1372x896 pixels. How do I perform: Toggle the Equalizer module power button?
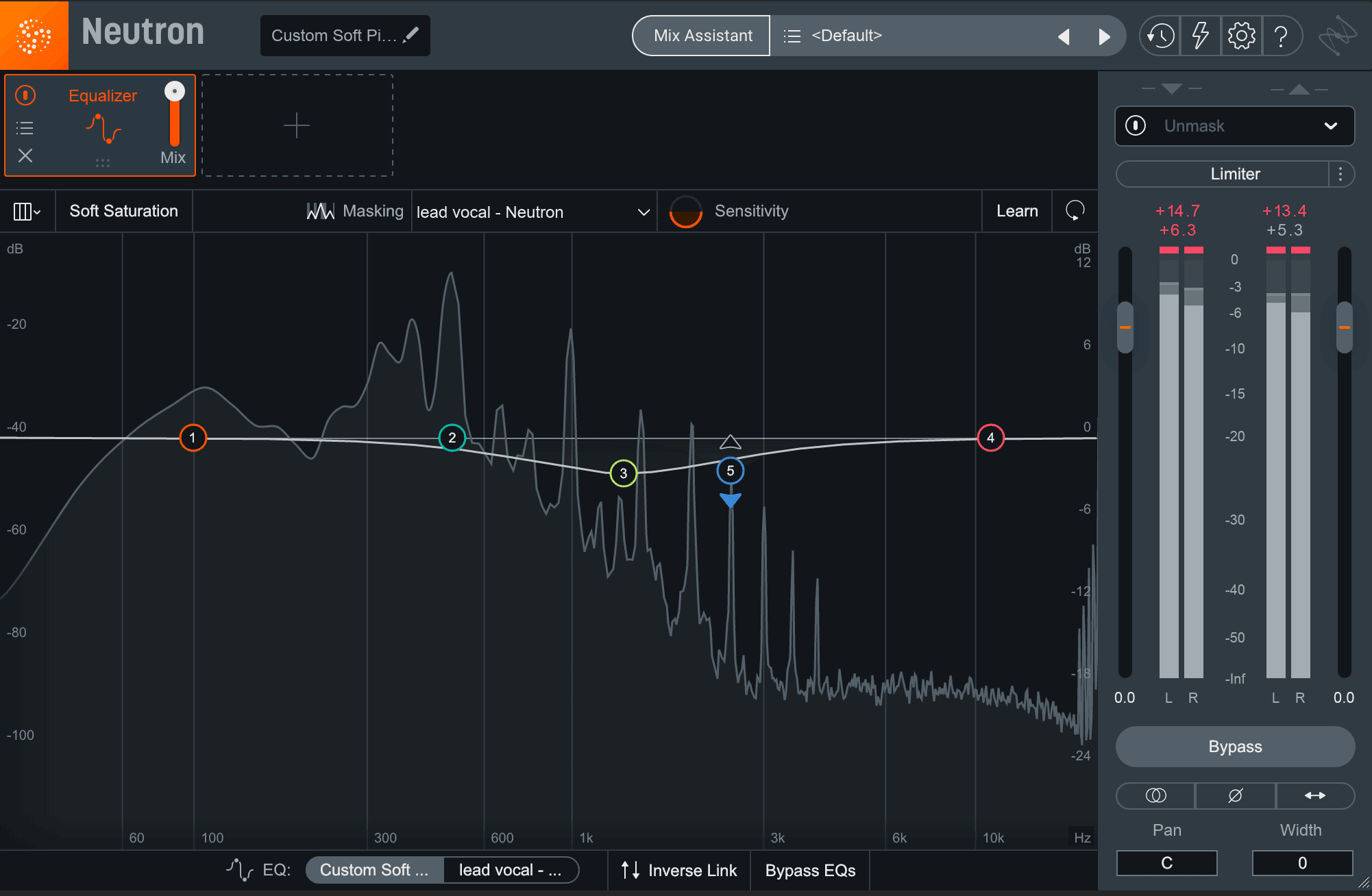coord(25,95)
